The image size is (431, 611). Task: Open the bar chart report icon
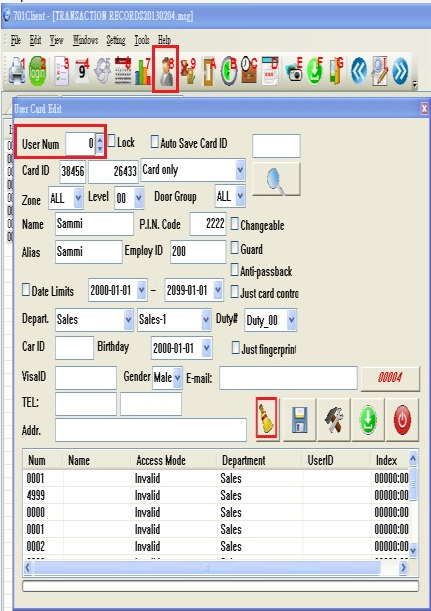click(x=143, y=72)
